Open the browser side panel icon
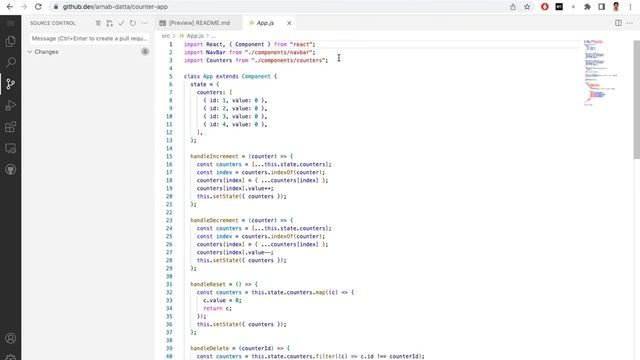 tap(602, 7)
